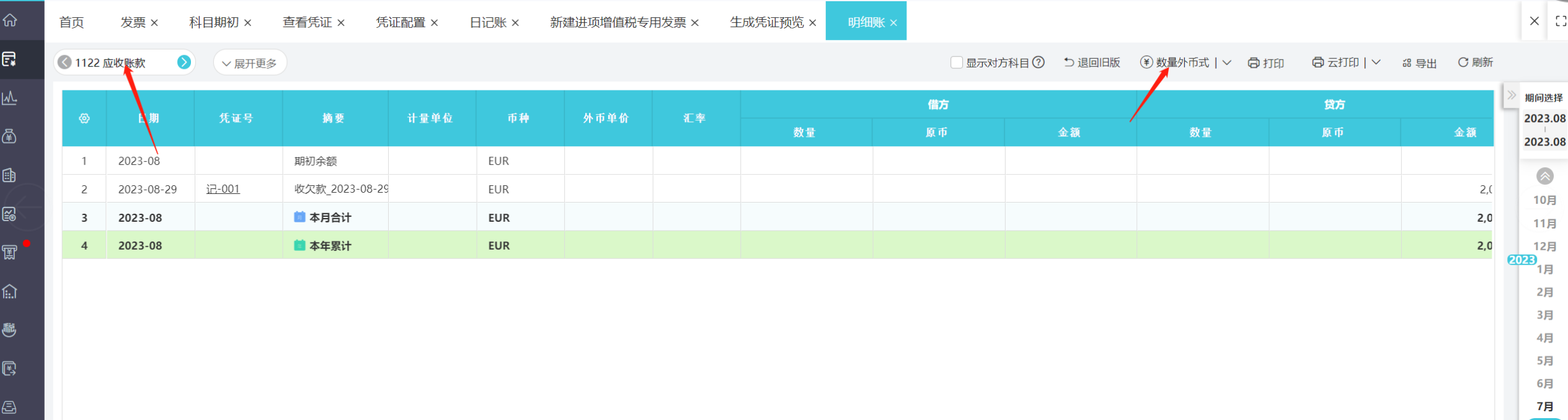Open the sidebar icon with red dot
This screenshot has height=420, width=1568.
coord(10,252)
